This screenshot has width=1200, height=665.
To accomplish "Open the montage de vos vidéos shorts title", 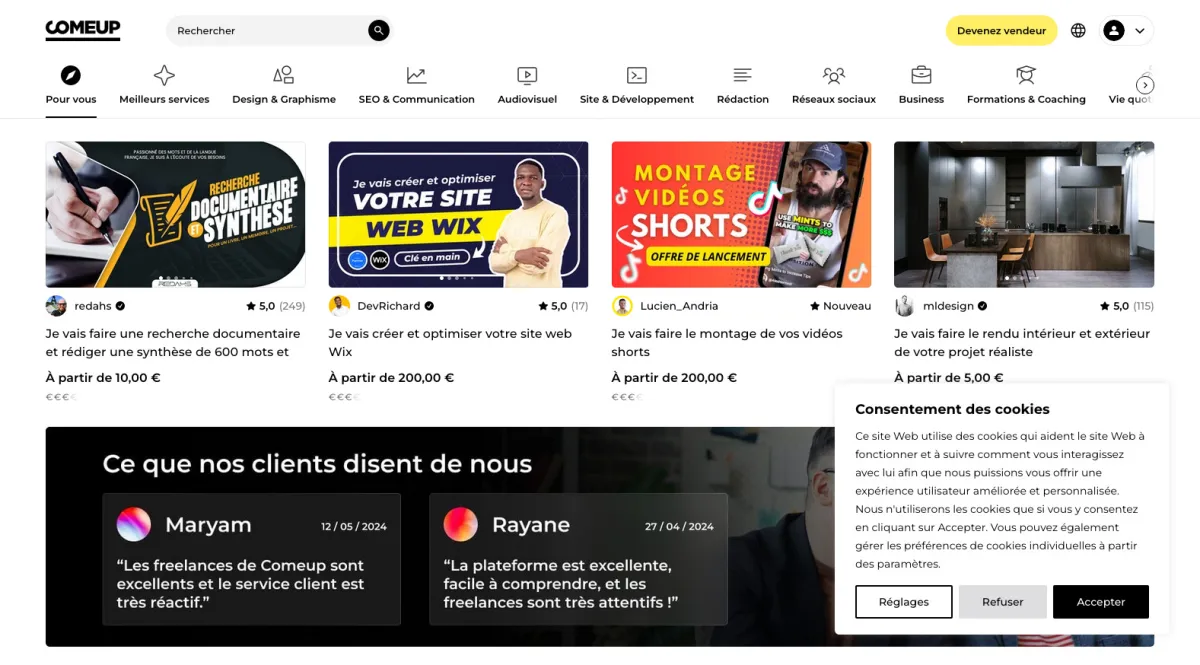I will [x=727, y=343].
